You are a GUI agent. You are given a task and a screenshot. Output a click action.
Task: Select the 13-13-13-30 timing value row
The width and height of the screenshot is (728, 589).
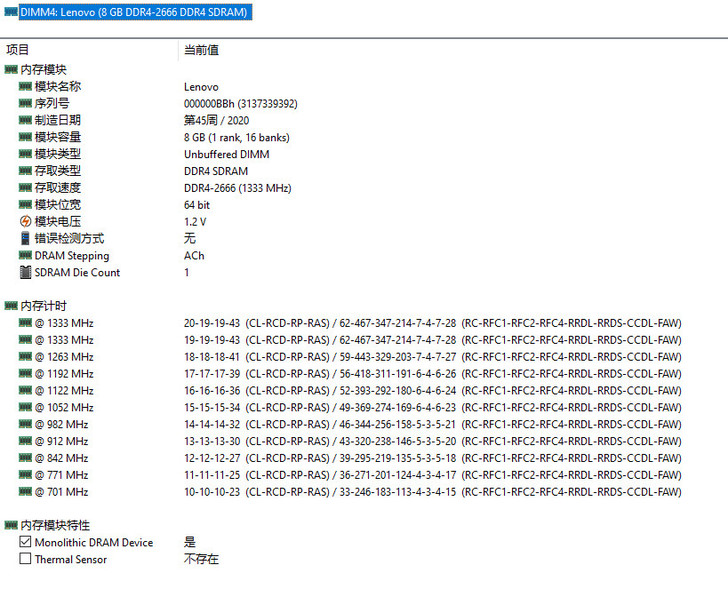(433, 441)
